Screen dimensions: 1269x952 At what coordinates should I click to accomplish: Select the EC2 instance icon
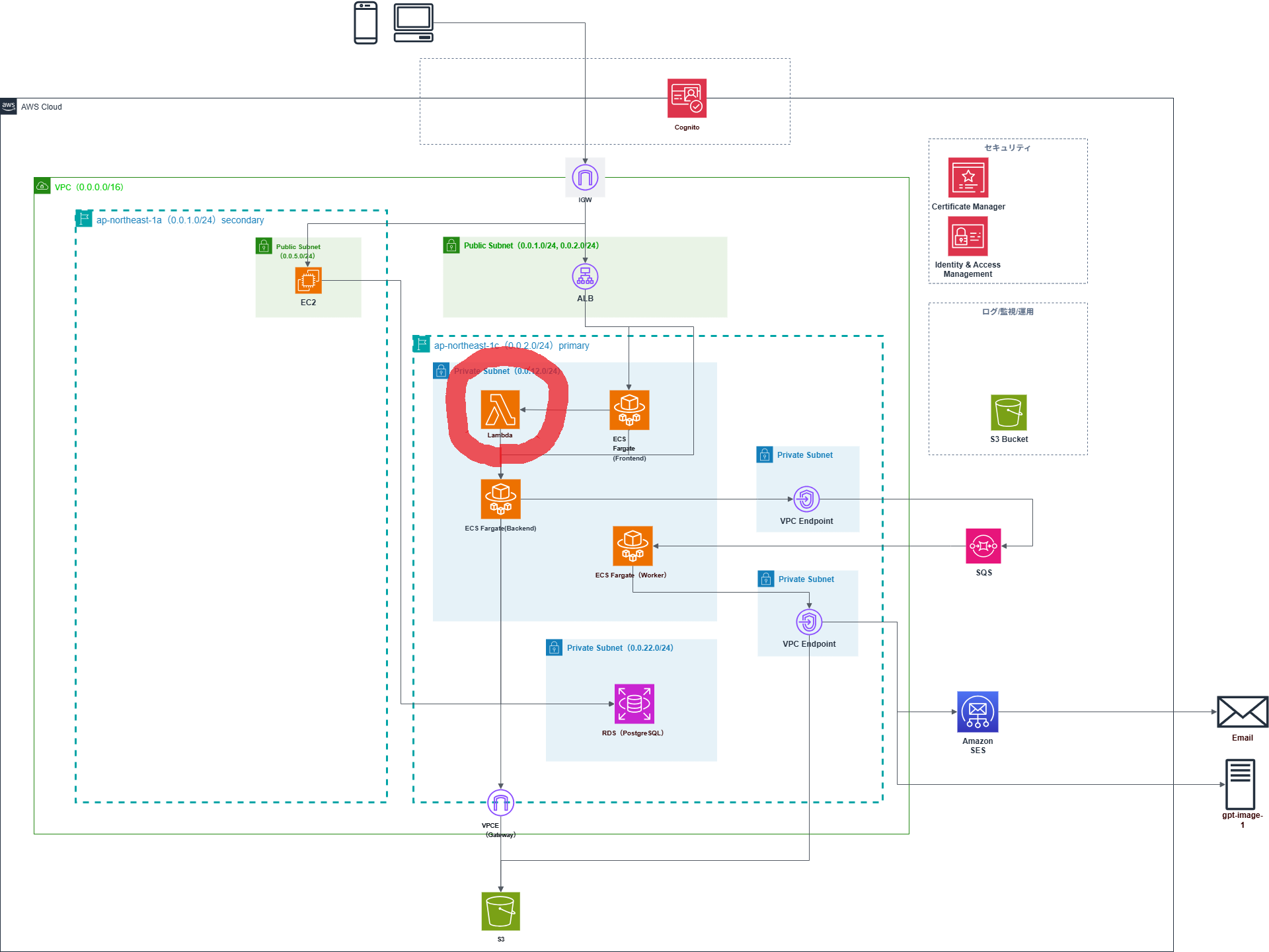click(308, 281)
